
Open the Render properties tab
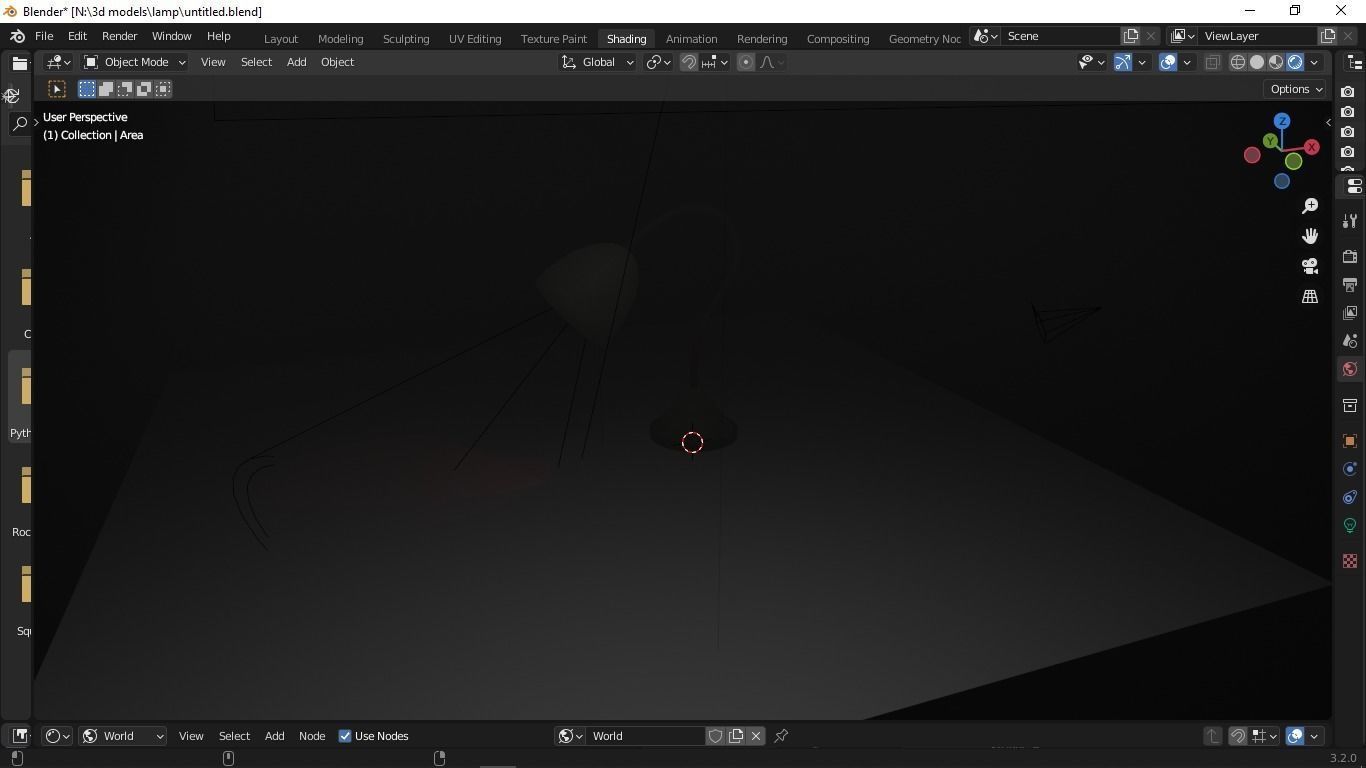pos(1350,257)
